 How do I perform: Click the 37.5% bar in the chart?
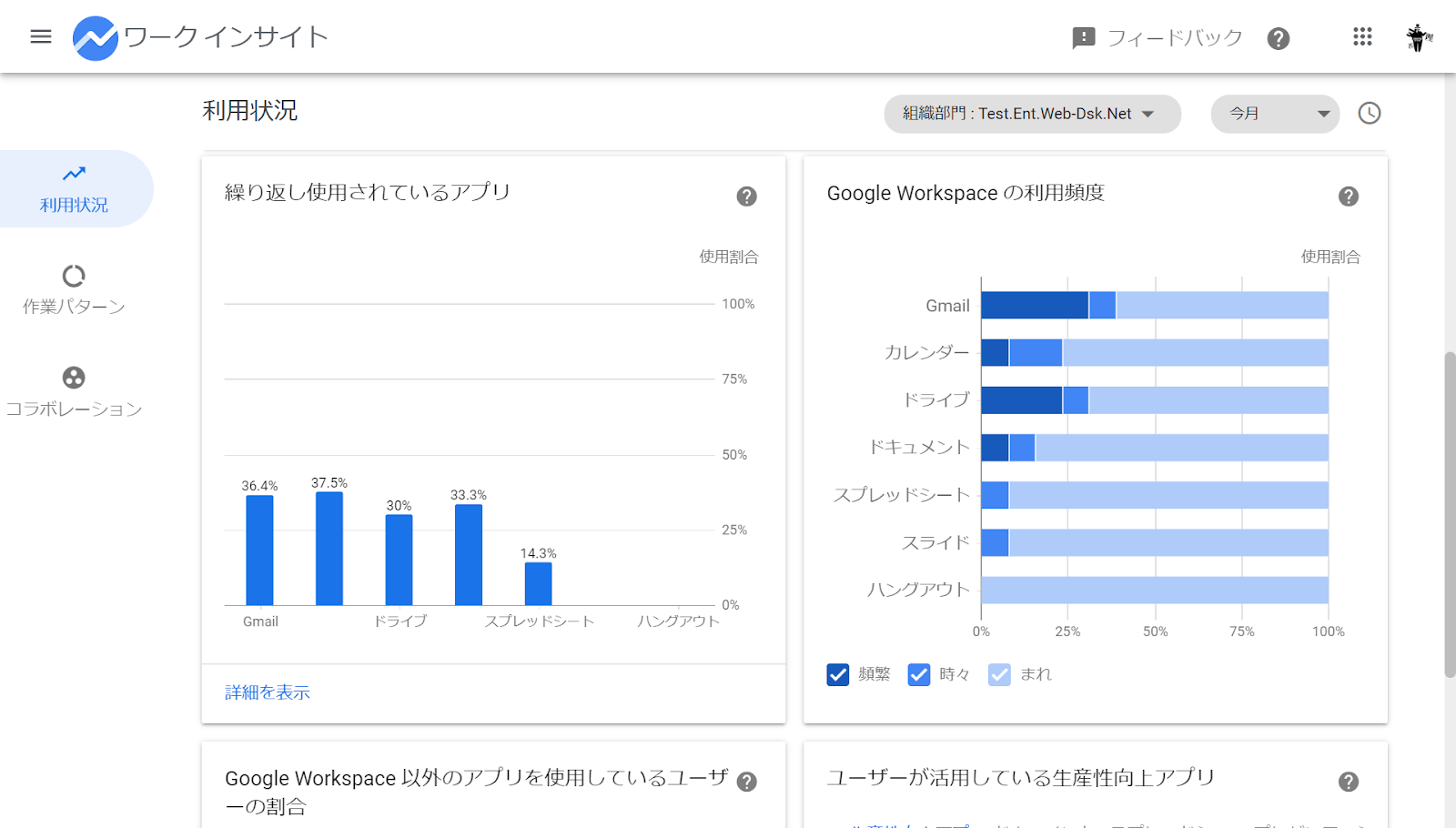tap(329, 548)
